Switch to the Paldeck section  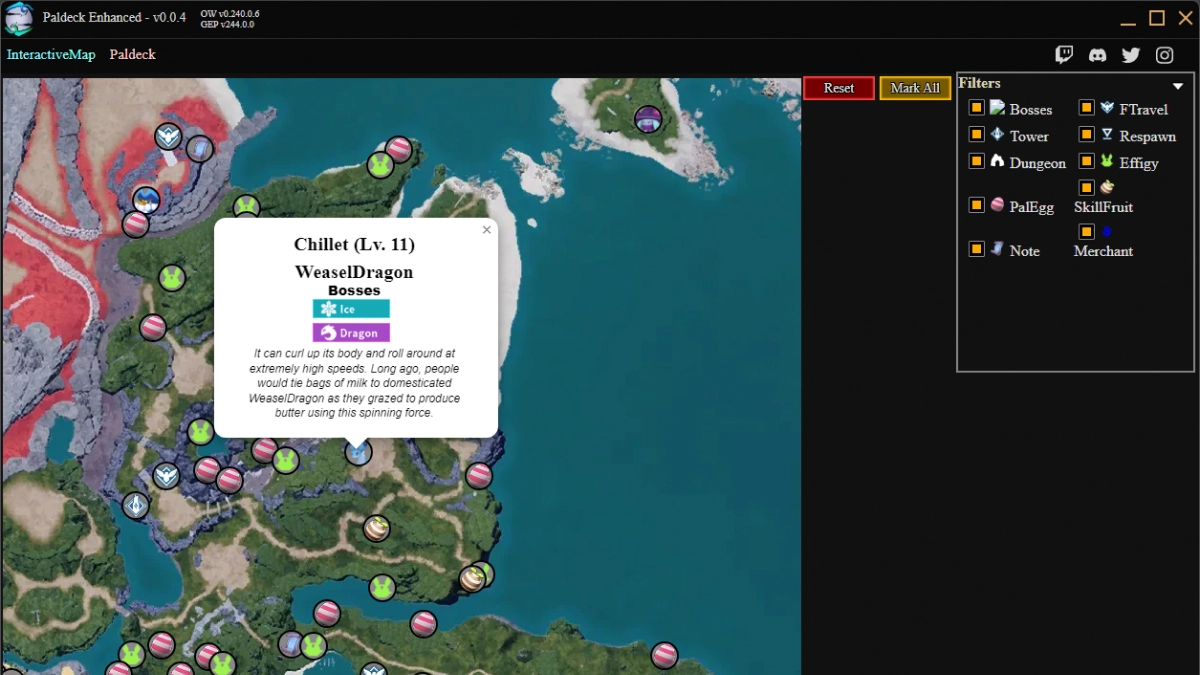pos(132,55)
